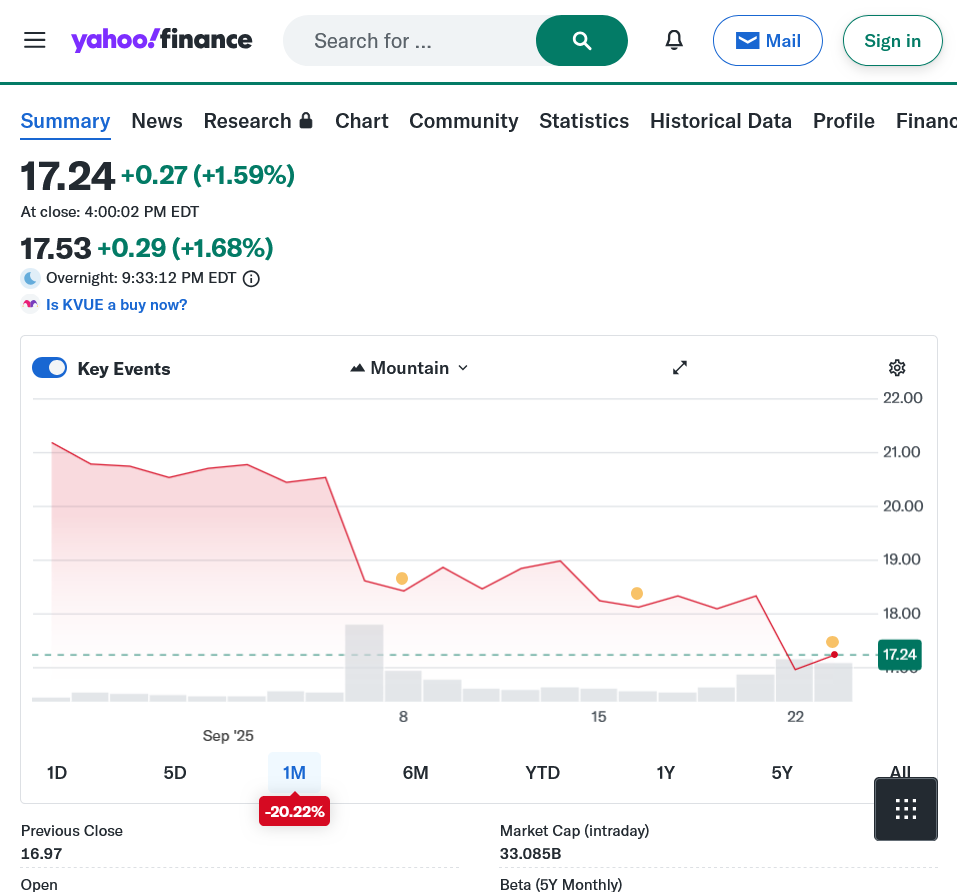The image size is (957, 892).
Task: Open the 'Is KVUE a buy now?' link
Action: click(x=116, y=305)
